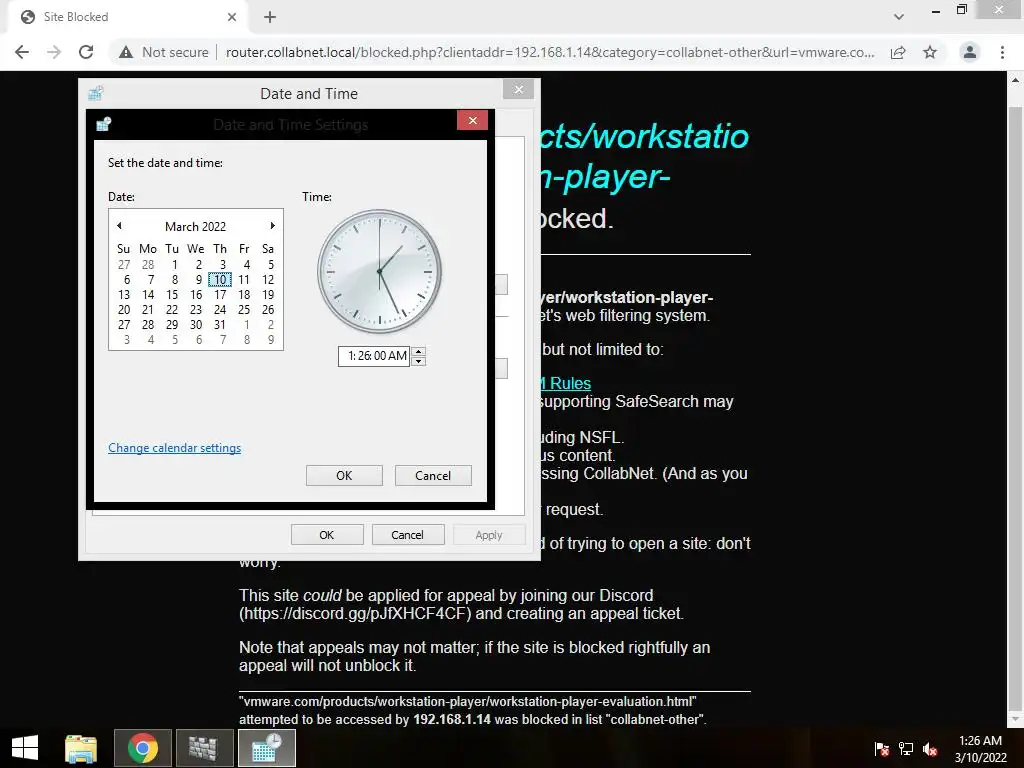Increase time with the up spinner arrow
The width and height of the screenshot is (1024, 768).
(x=419, y=351)
